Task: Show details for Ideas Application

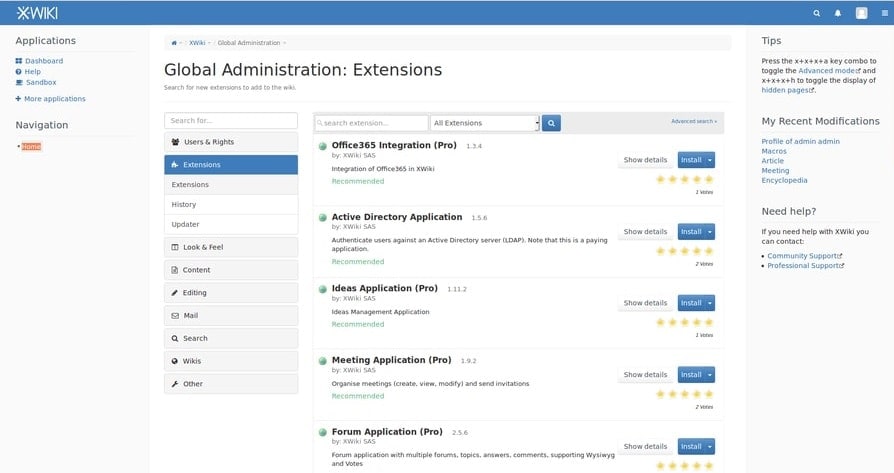Action: pos(645,303)
